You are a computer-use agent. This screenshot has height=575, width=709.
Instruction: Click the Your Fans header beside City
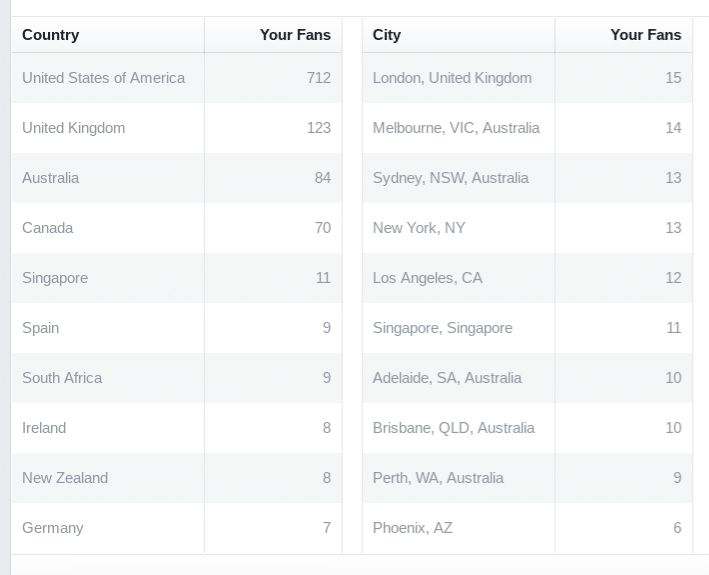pyautogui.click(x=645, y=35)
